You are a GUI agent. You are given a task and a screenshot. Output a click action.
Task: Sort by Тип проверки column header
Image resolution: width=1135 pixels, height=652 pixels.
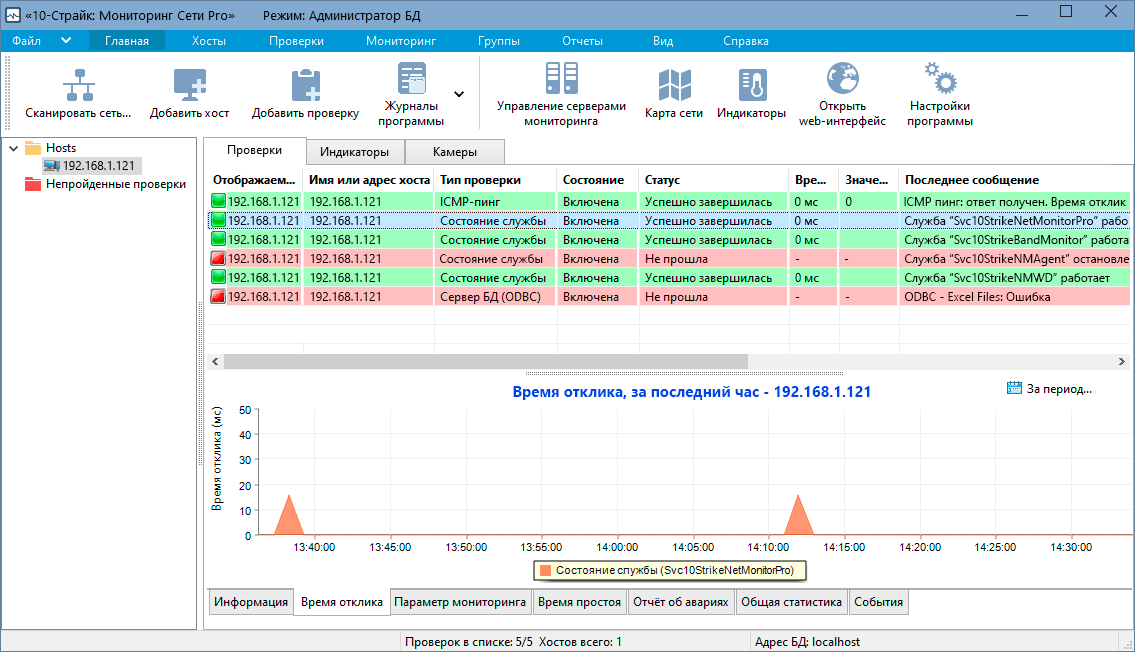coord(495,179)
